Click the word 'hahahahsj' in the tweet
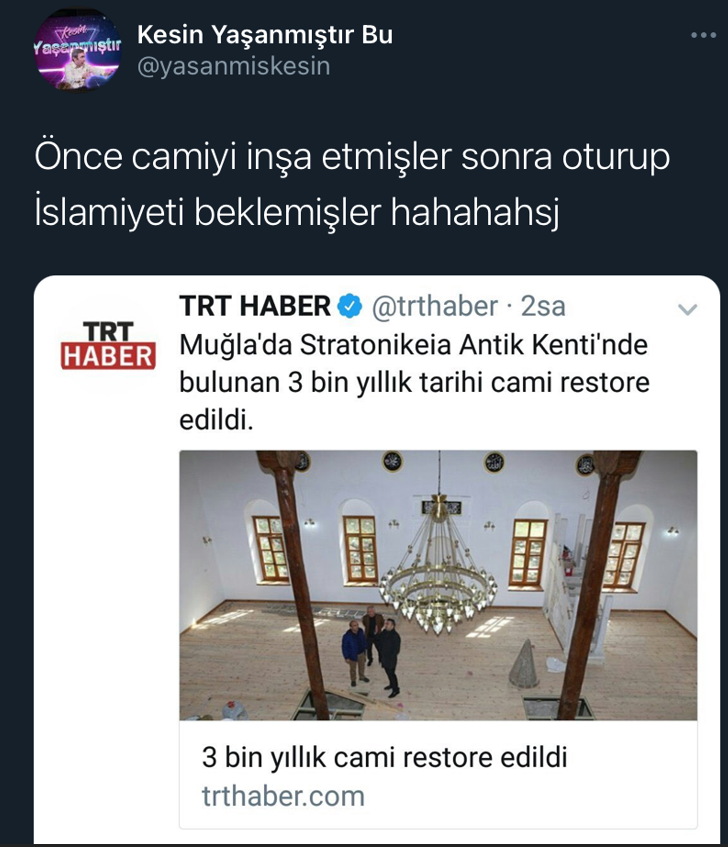This screenshot has width=728, height=847. tap(475, 212)
